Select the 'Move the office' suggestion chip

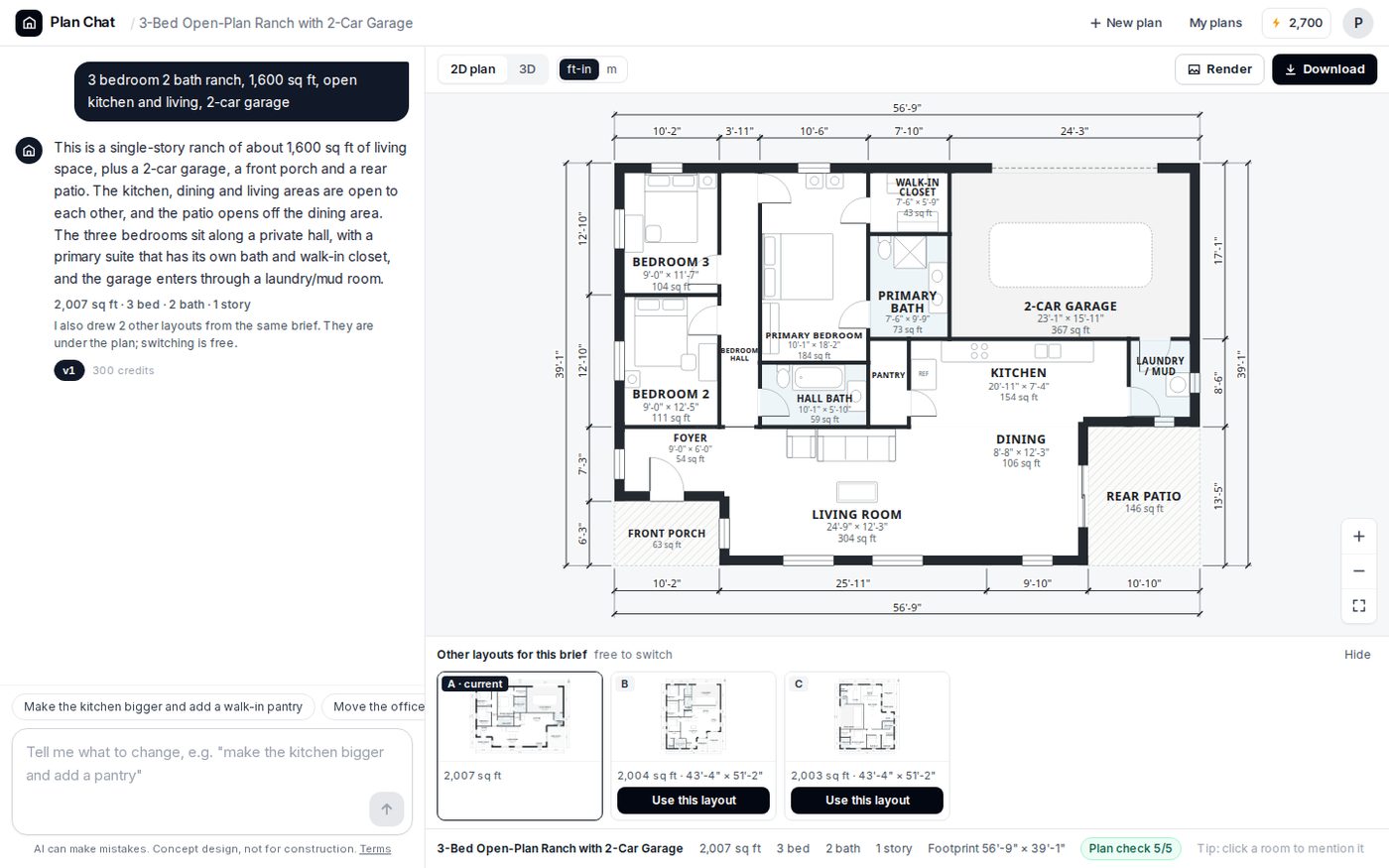(x=374, y=707)
